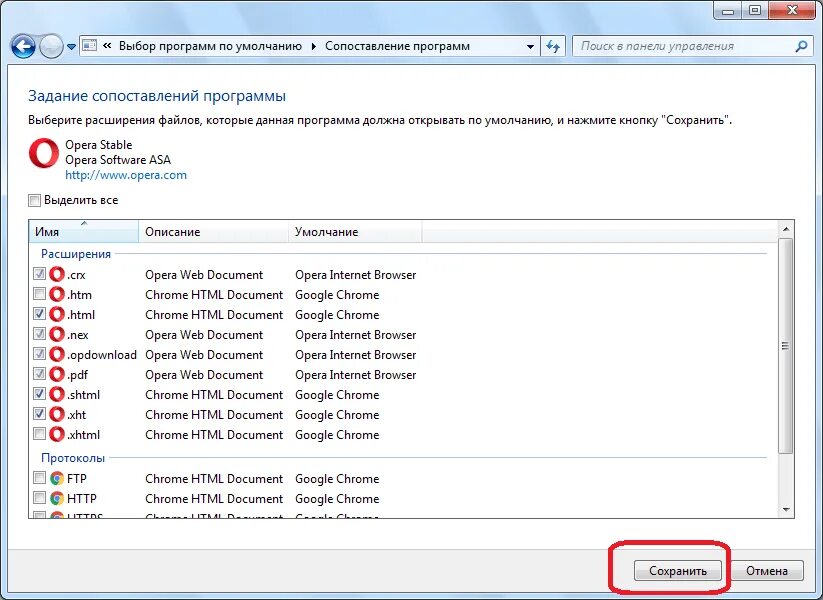Close the window with X button
Screen dimensions: 823x600
[x=793, y=11]
